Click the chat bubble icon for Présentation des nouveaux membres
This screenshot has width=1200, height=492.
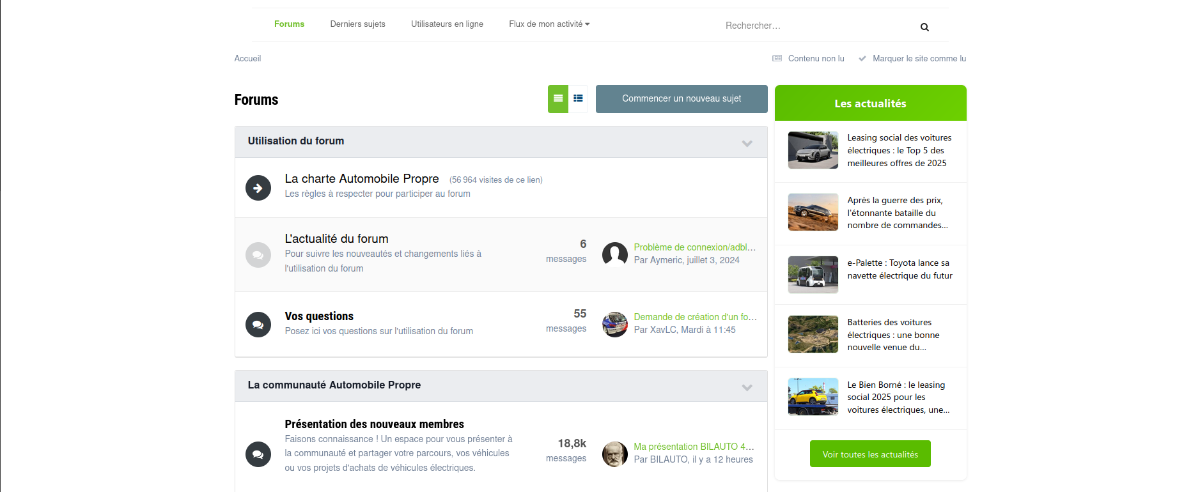tap(258, 454)
